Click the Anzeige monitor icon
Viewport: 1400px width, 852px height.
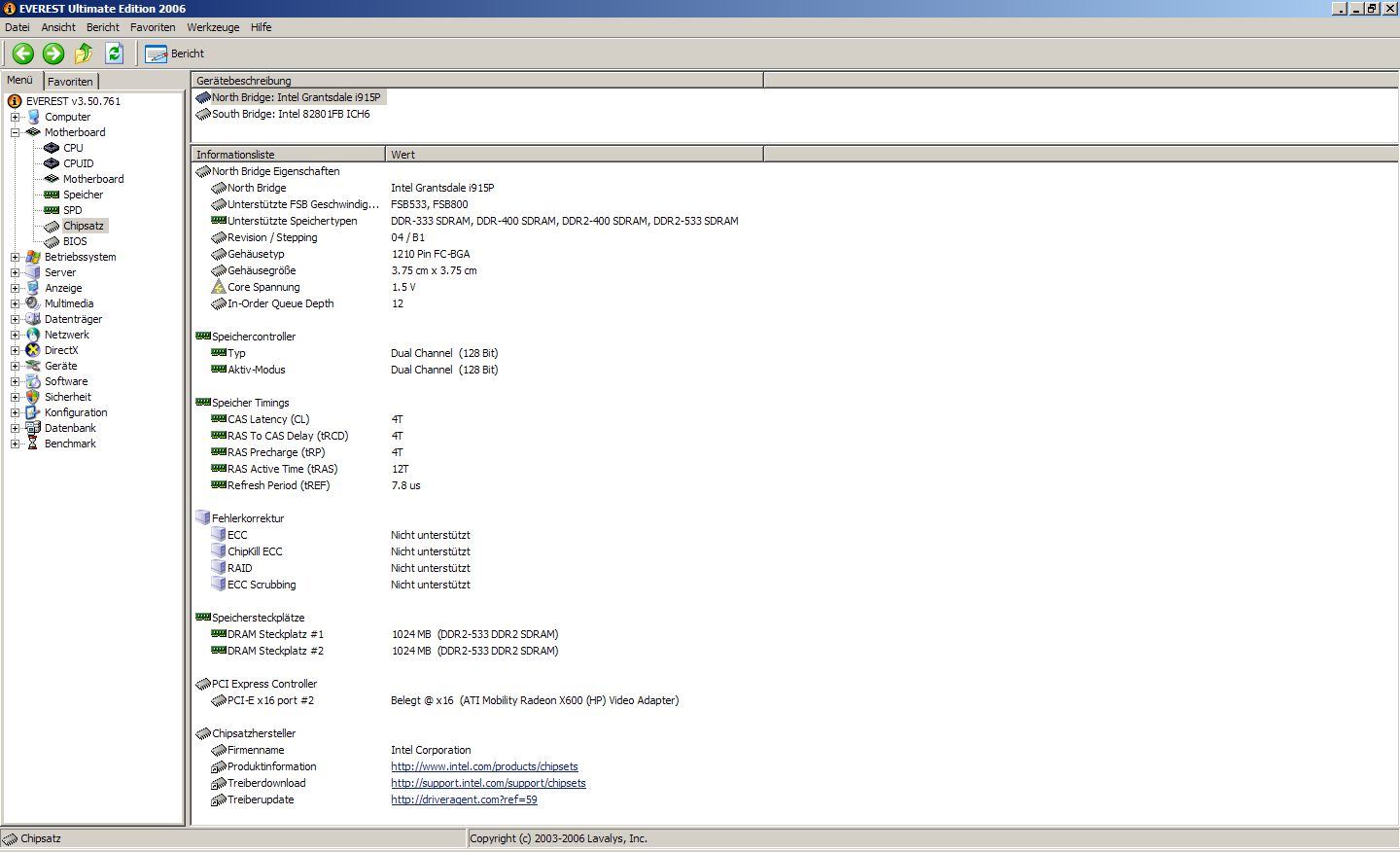(33, 288)
